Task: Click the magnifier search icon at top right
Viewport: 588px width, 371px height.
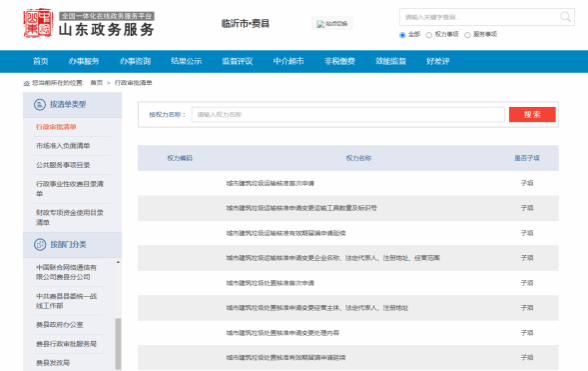Action: 565,17
